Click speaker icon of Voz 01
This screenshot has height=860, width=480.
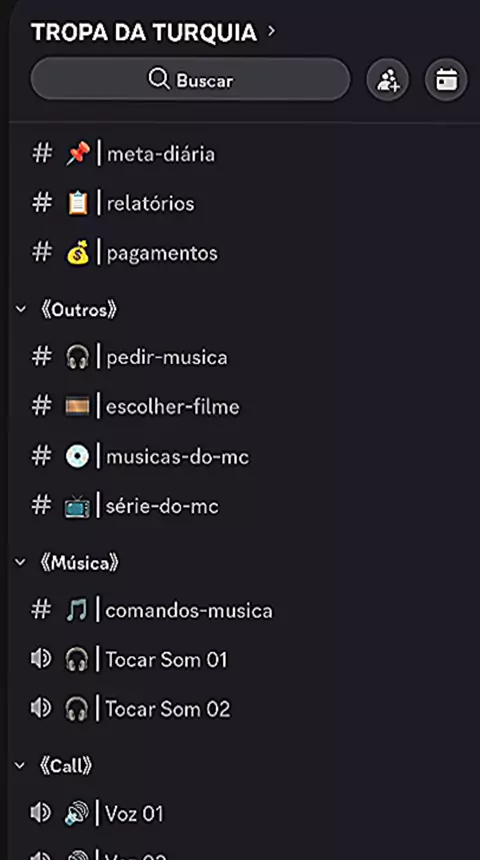click(41, 812)
